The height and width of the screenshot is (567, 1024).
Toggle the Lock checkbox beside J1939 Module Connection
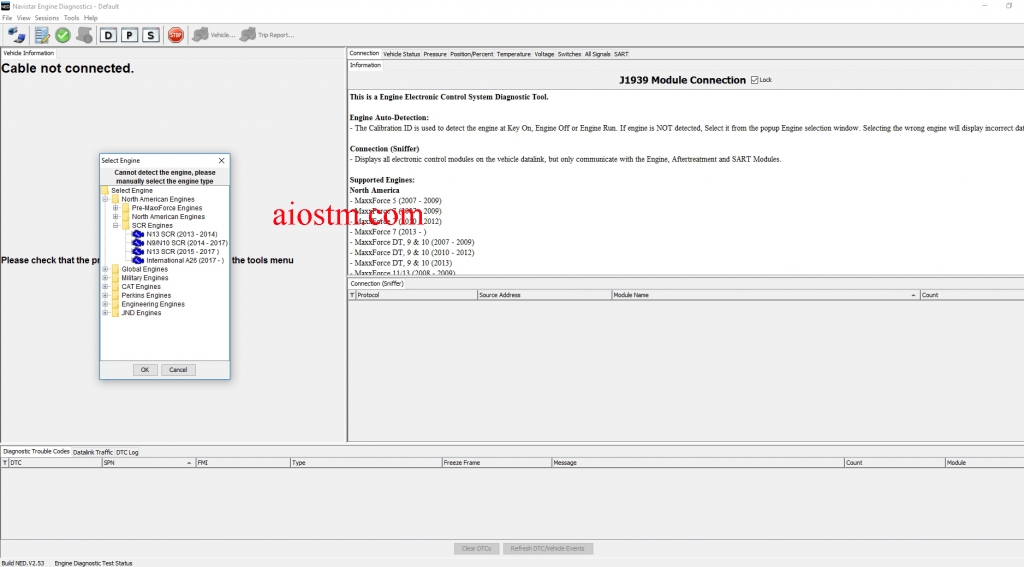[754, 80]
